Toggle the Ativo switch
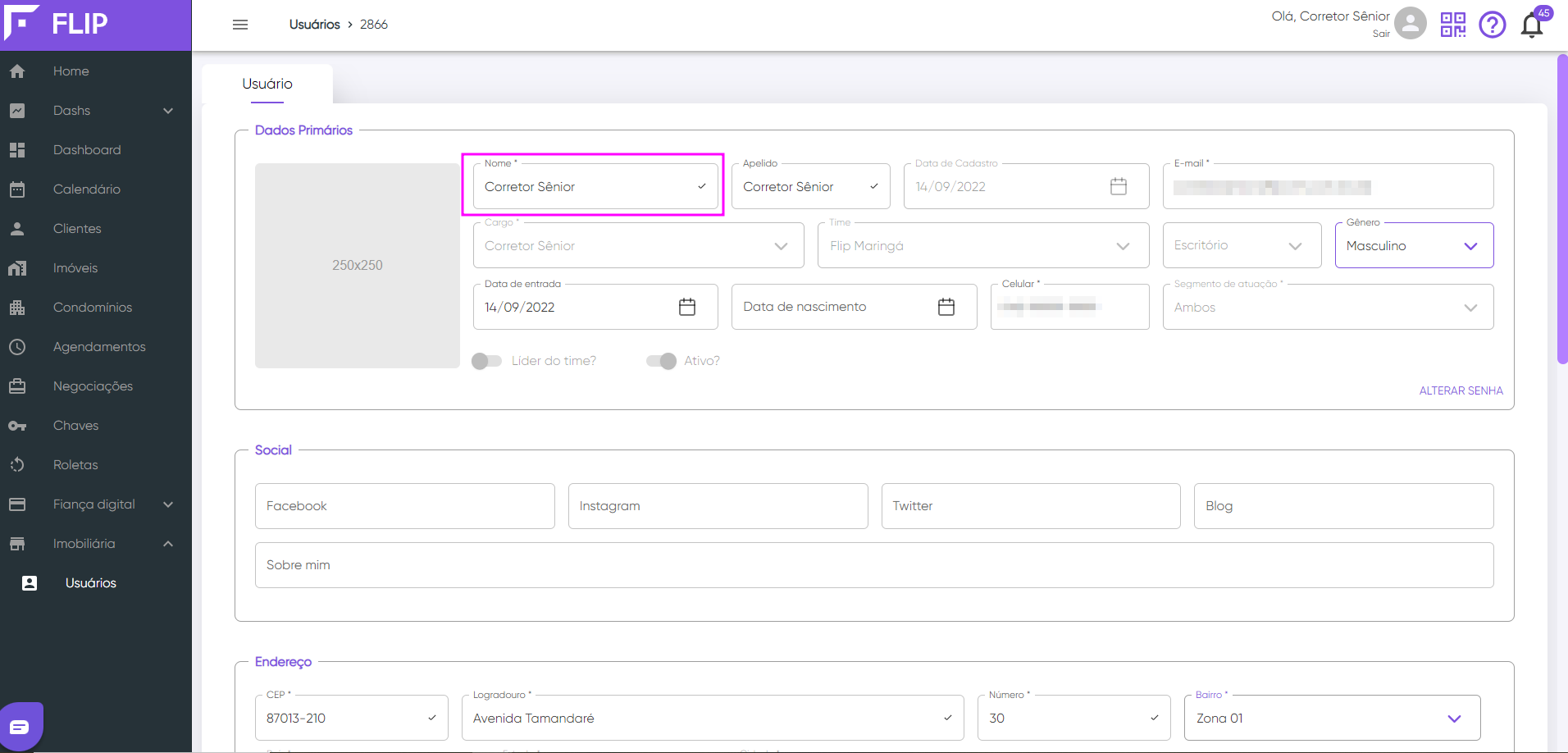The image size is (1568, 753). (x=661, y=361)
